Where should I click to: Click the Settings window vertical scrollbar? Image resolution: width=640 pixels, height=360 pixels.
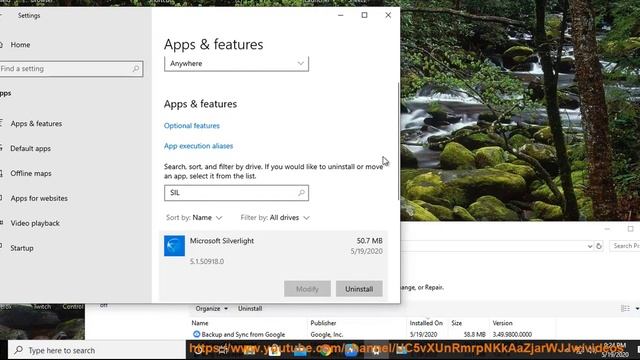click(398, 141)
